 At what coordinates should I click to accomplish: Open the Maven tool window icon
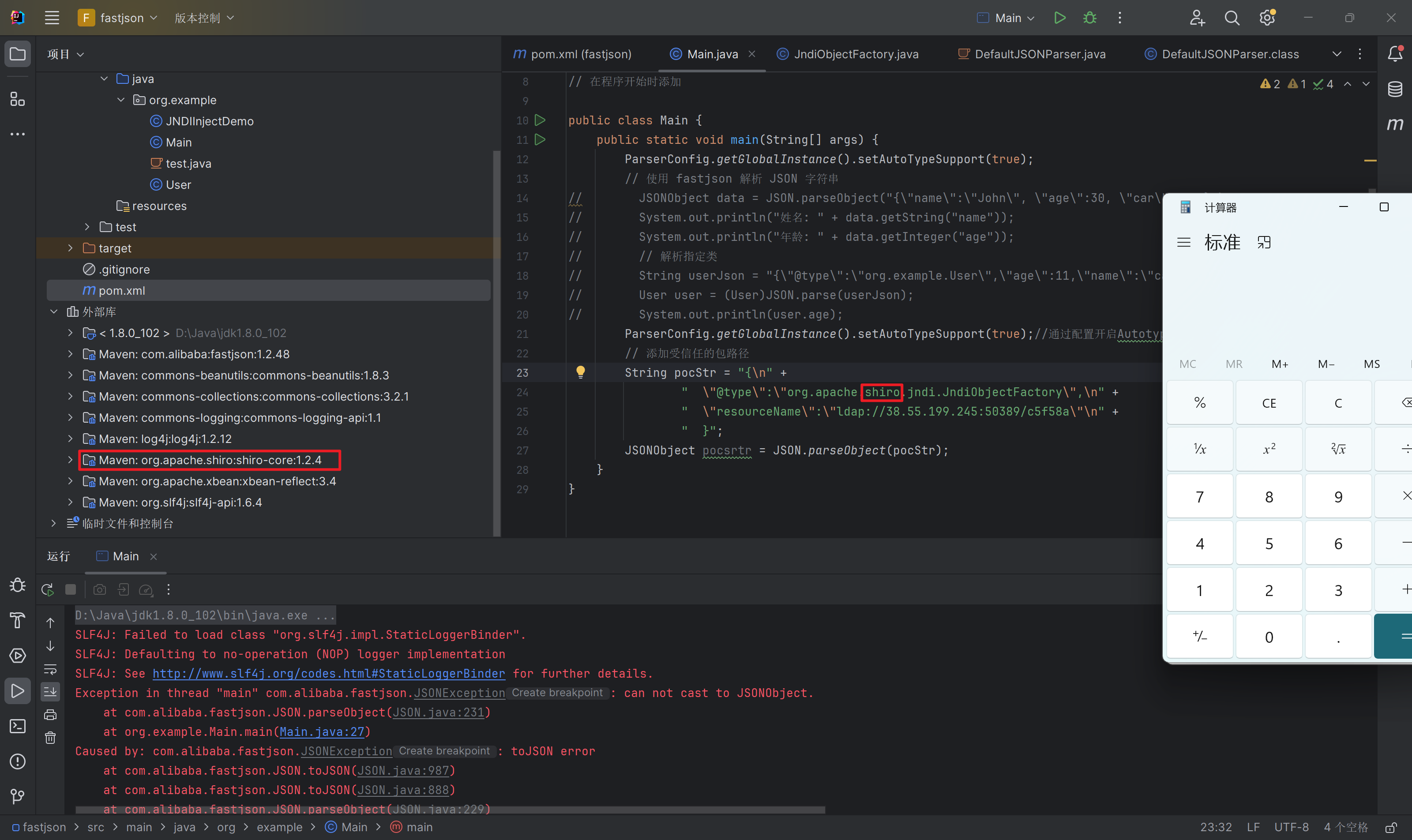click(x=1394, y=124)
